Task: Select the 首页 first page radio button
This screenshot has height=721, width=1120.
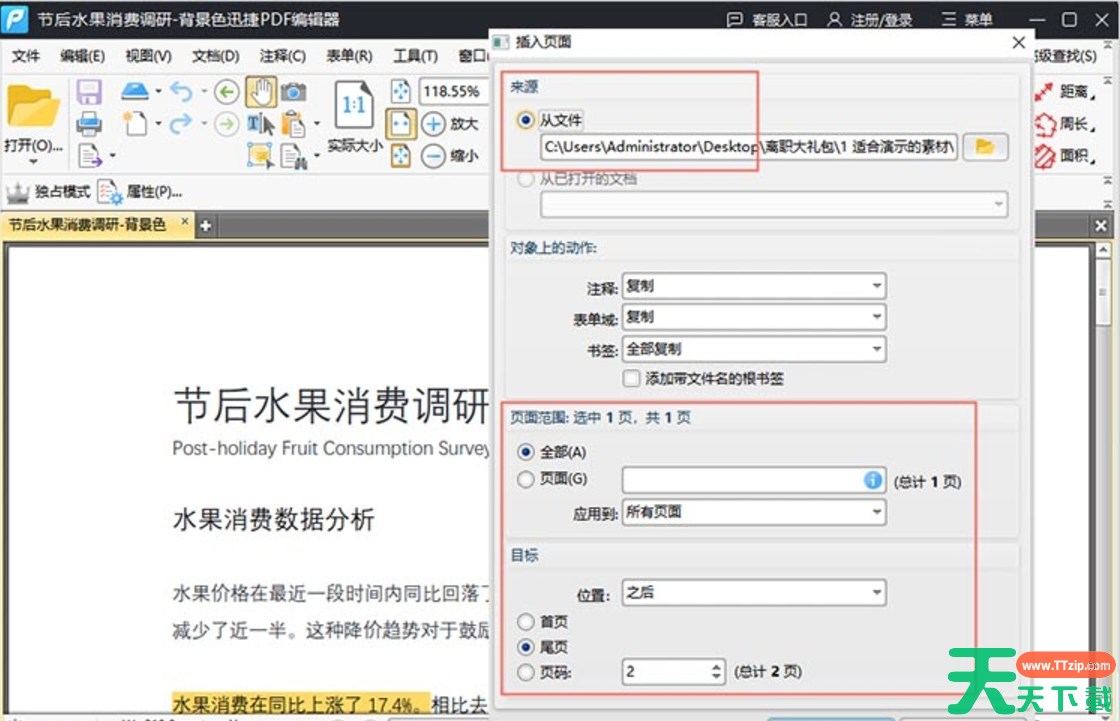Action: [x=526, y=622]
